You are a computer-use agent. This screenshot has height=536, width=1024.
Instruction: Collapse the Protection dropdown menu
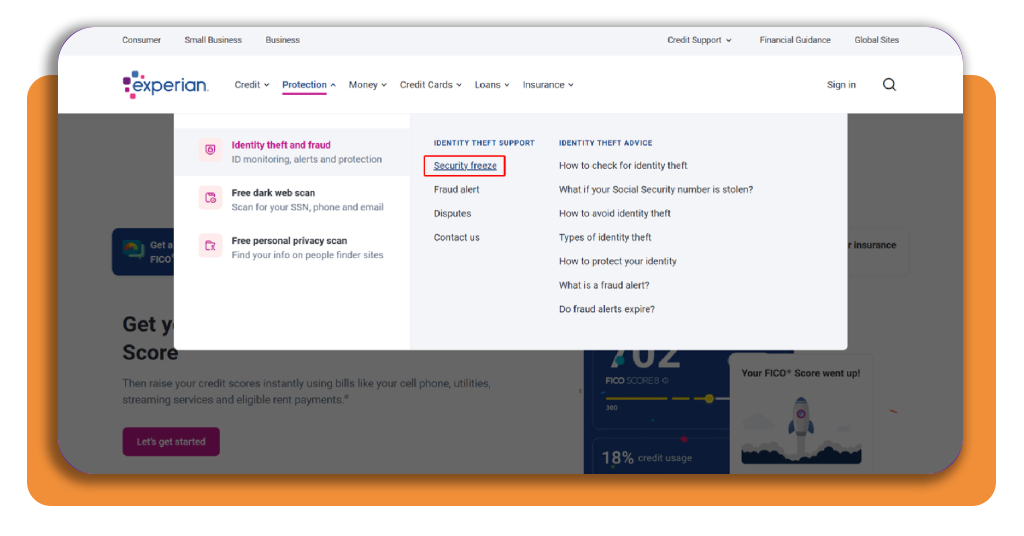[x=309, y=85]
